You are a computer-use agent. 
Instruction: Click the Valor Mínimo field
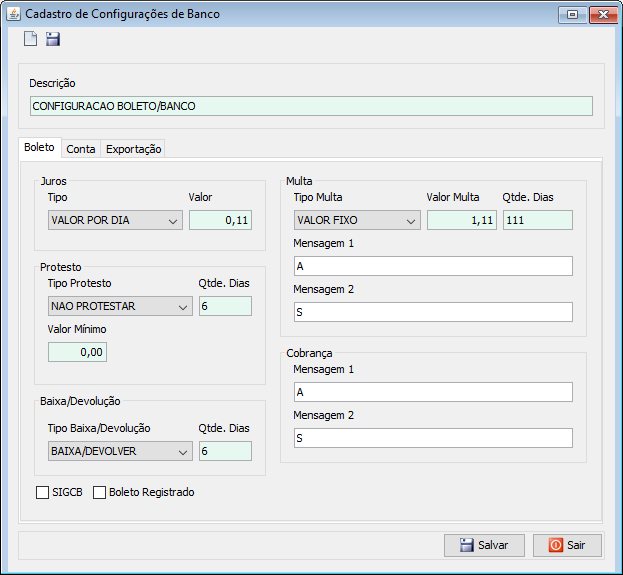pyautogui.click(x=77, y=352)
